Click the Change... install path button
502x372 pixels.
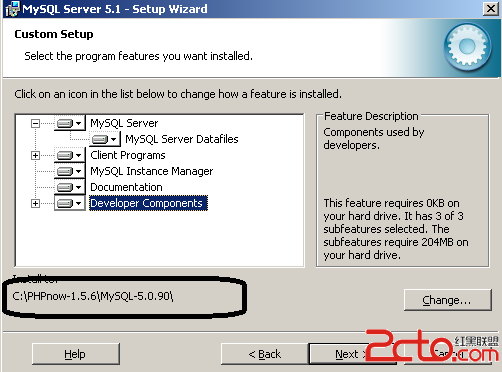(x=448, y=300)
